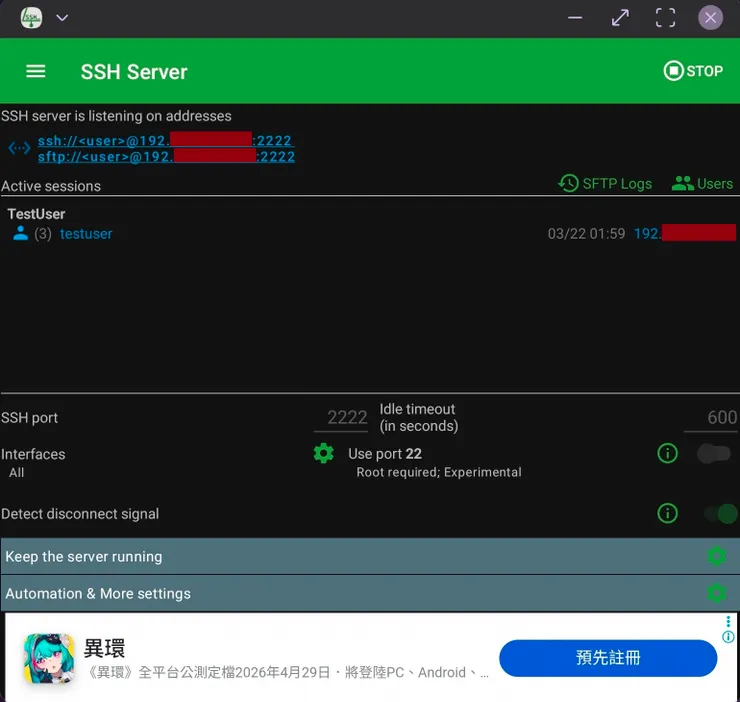Click the address share brackets icon
The height and width of the screenshot is (702, 740).
click(19, 148)
